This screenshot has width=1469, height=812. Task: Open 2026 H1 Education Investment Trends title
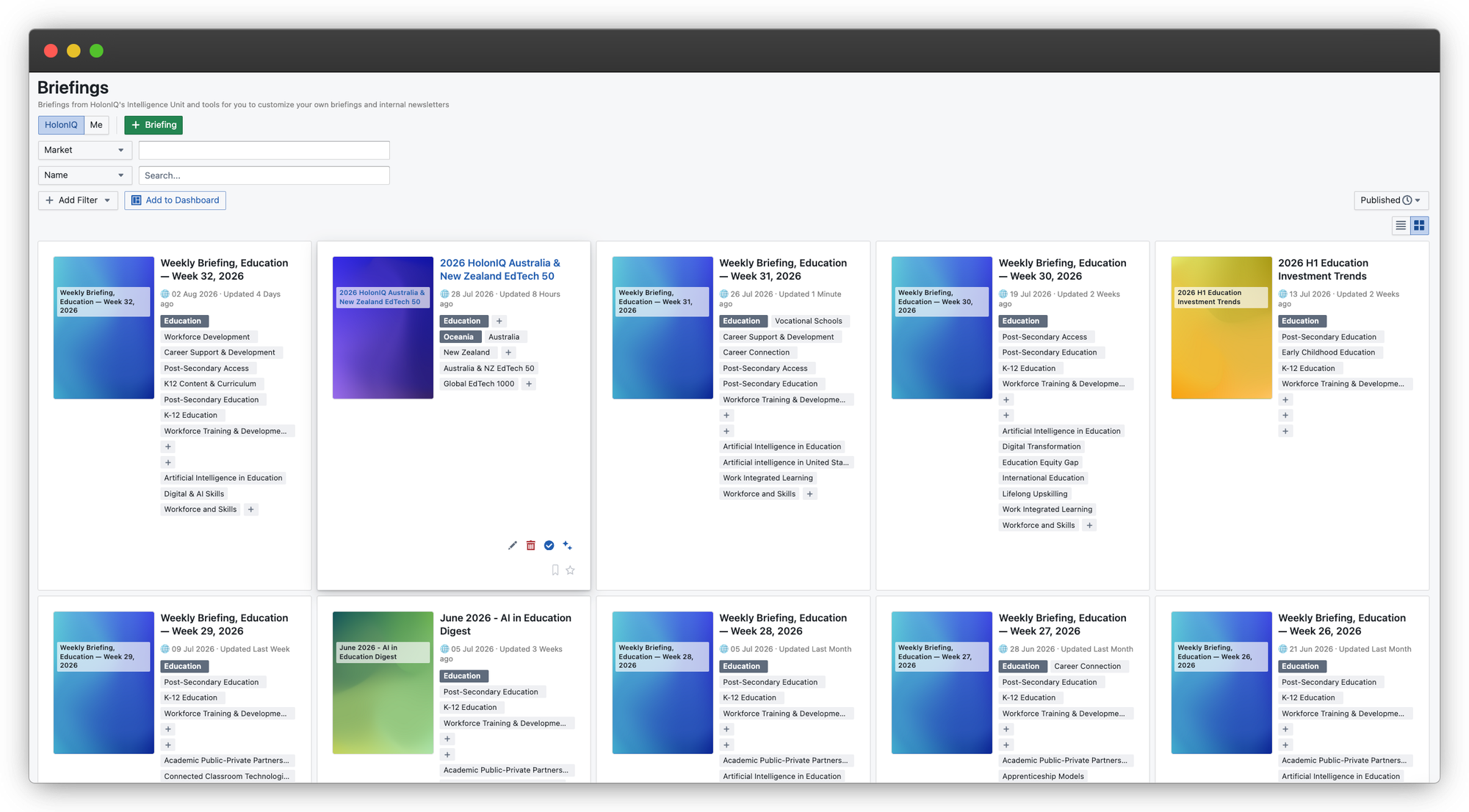[1323, 269]
